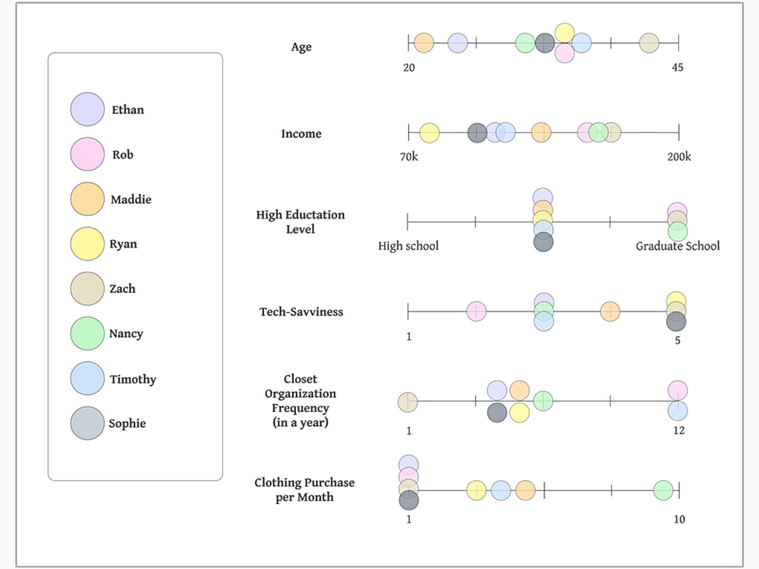Click the Tech-Savviness label
Screen dimensions: 759x569
pos(301,312)
